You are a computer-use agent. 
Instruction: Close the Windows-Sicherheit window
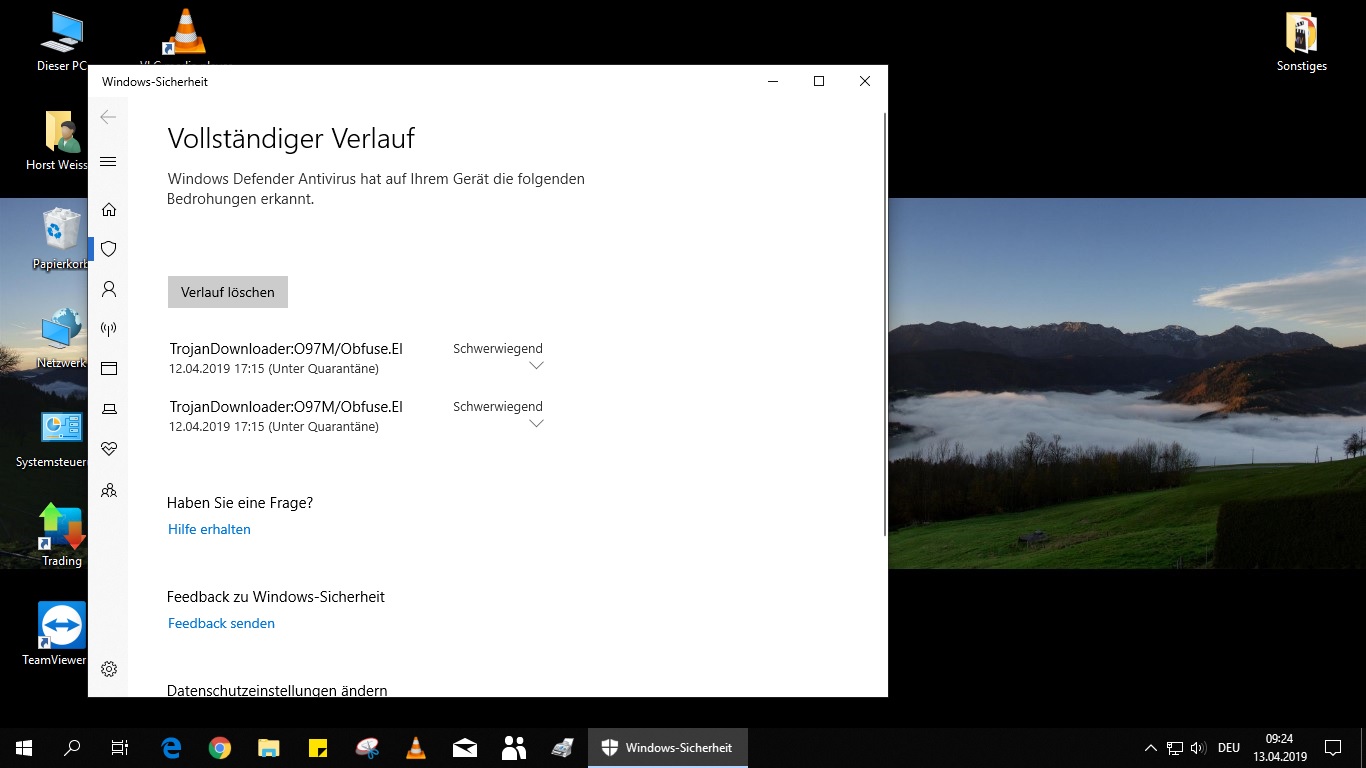tap(865, 81)
